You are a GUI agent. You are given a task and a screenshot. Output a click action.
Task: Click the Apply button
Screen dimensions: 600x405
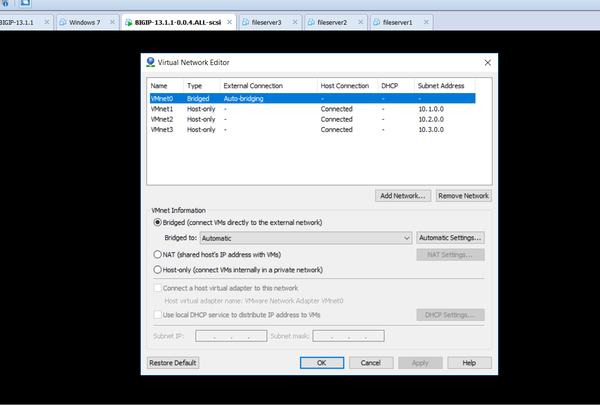[x=420, y=363]
